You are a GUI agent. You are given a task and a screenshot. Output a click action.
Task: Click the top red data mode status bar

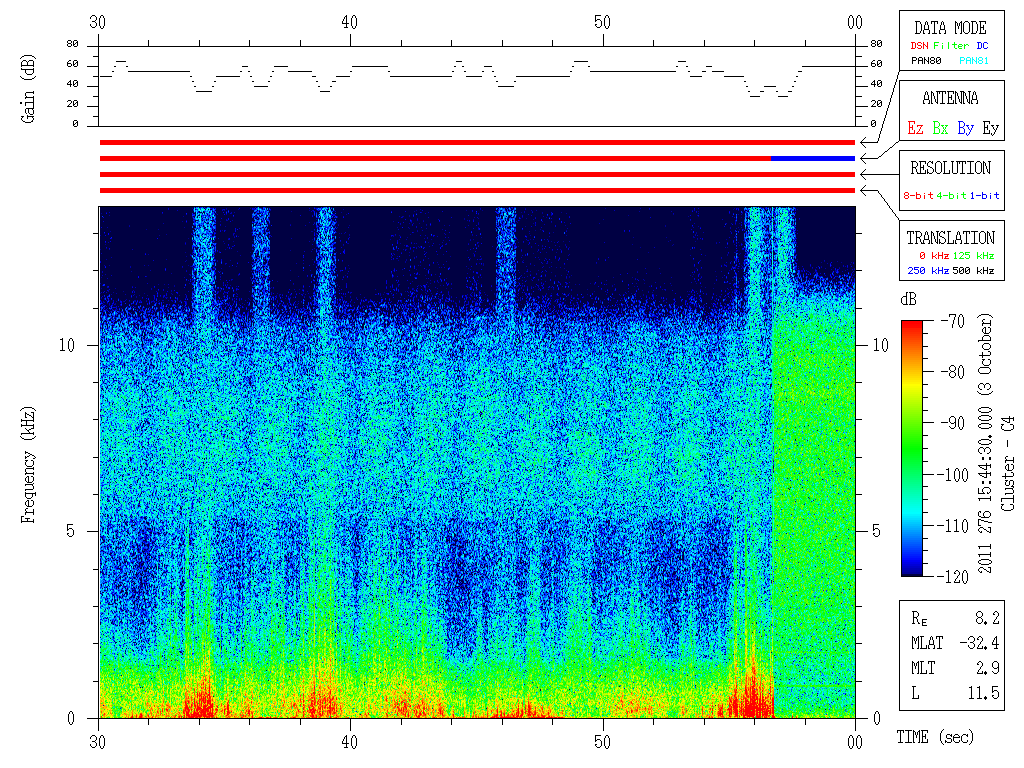pos(477,142)
